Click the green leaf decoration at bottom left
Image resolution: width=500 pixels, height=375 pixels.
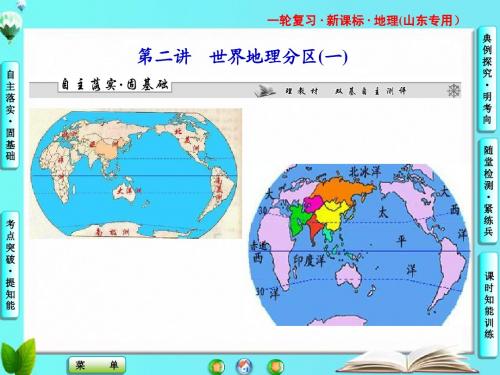click(x=18, y=357)
